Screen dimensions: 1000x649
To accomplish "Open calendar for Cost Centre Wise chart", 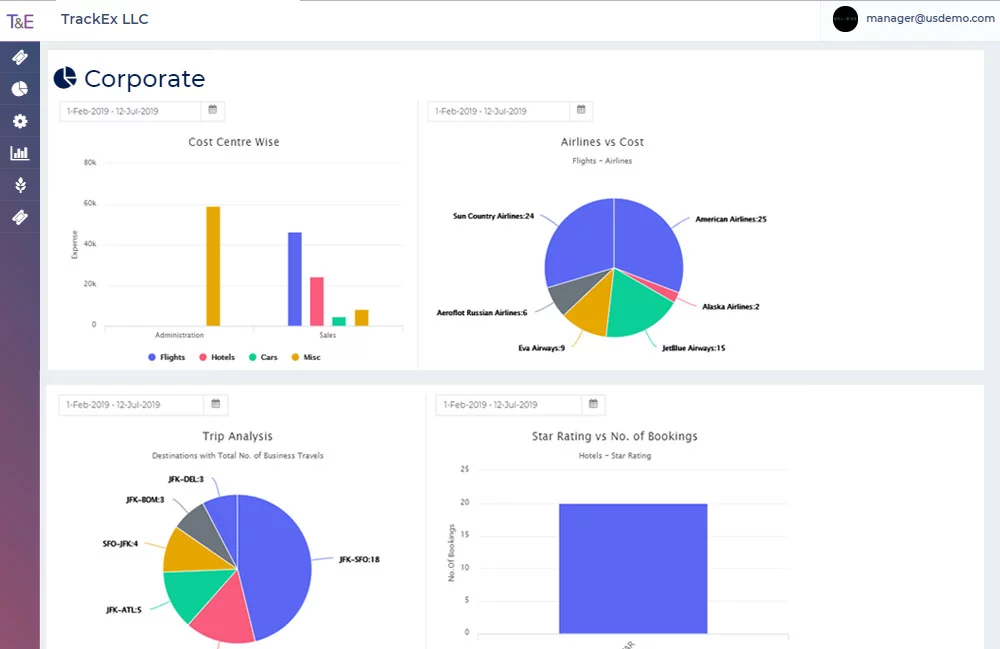I will pos(213,110).
